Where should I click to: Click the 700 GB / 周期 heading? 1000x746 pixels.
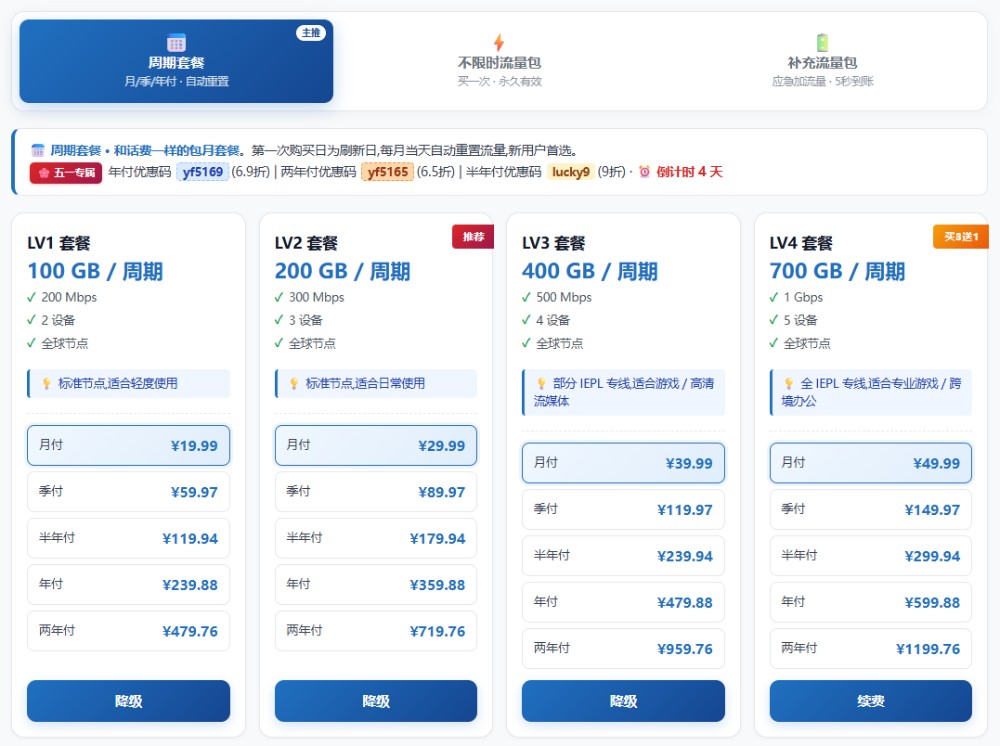[837, 271]
